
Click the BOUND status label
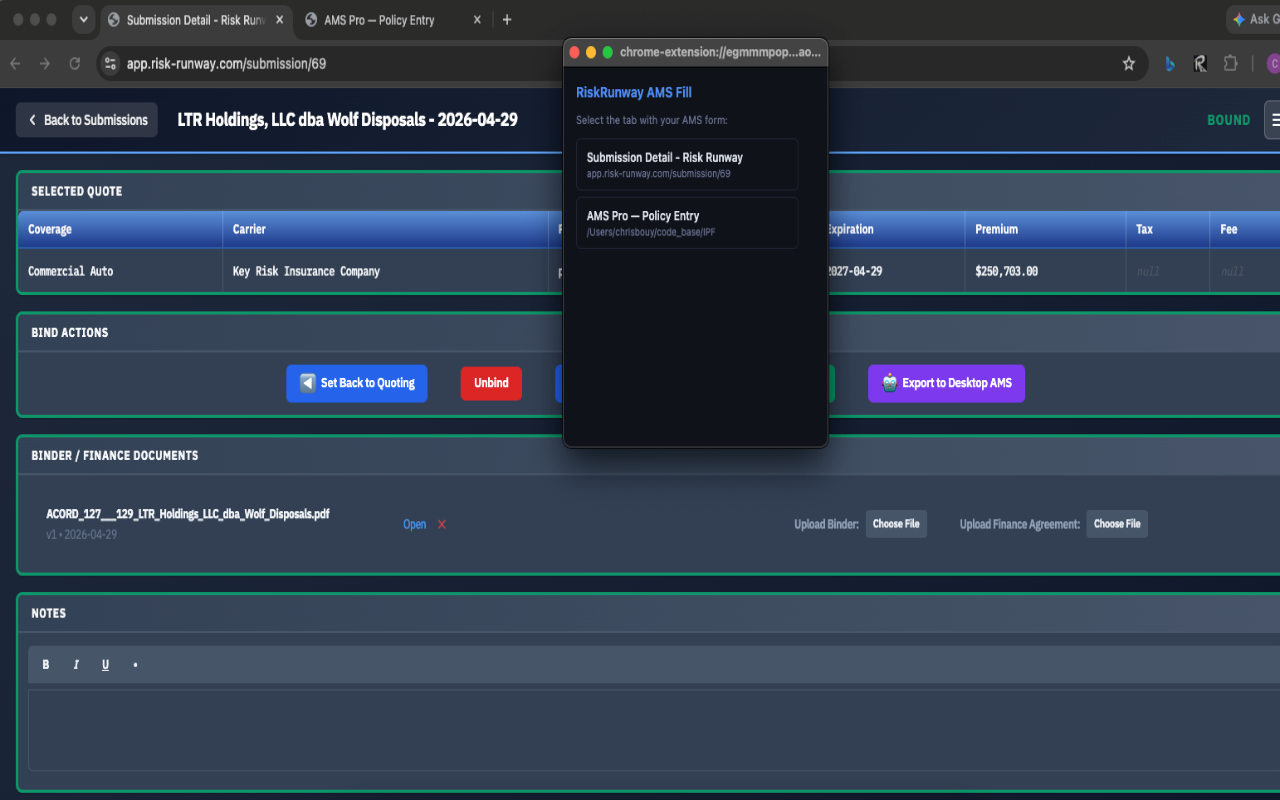click(1228, 120)
